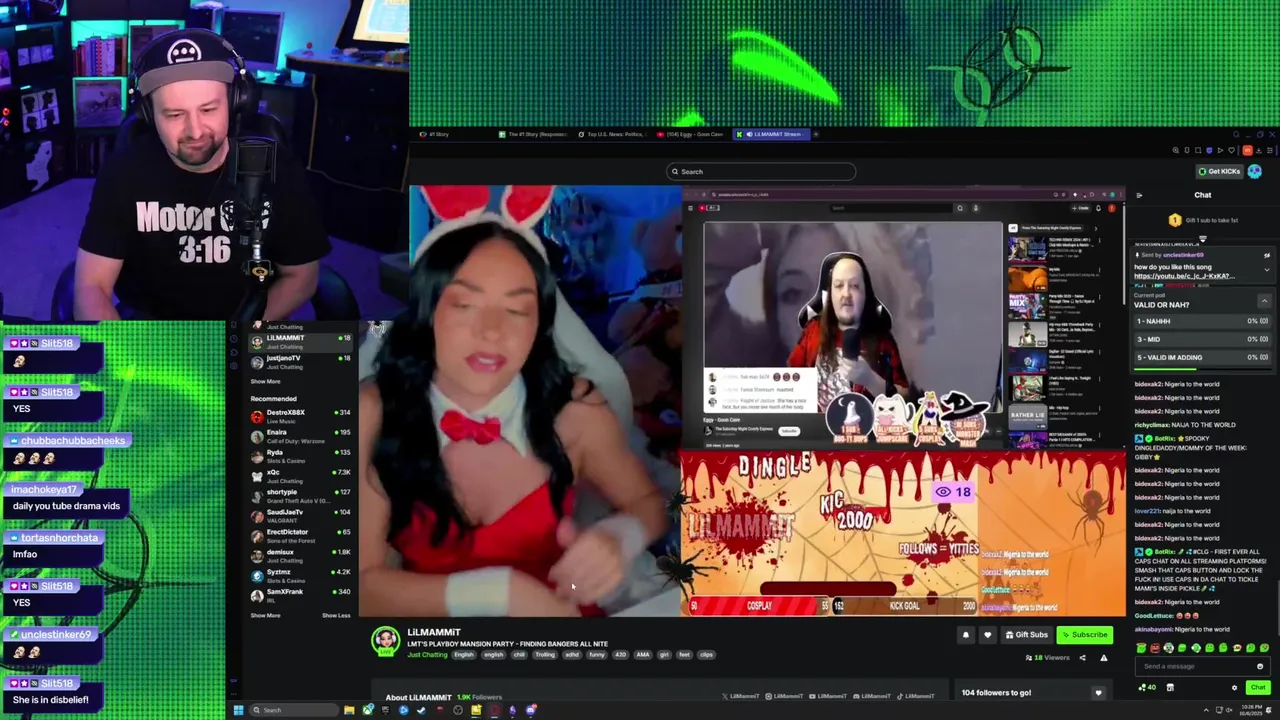
Task: Open the browser easy setup sliders icon
Action: tap(1270, 150)
